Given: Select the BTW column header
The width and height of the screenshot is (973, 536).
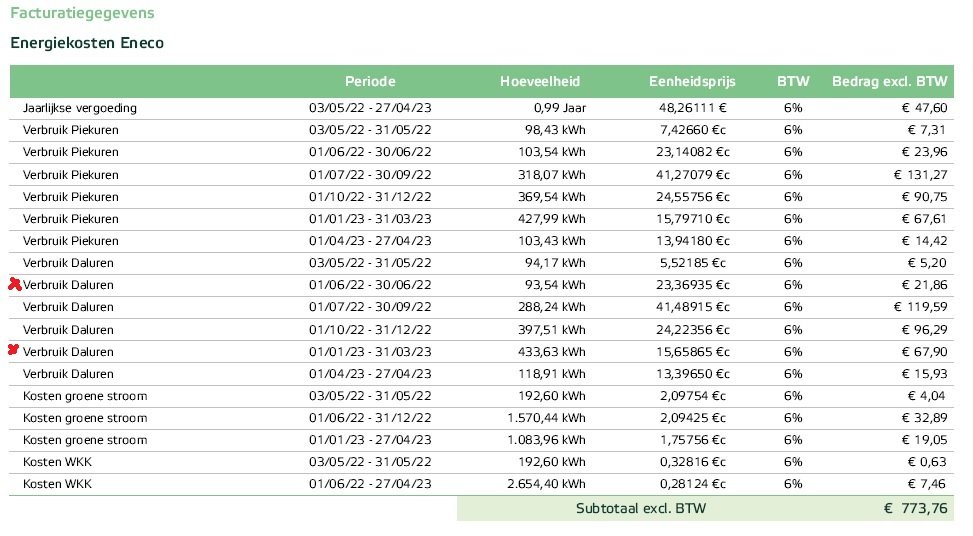Looking at the screenshot, I should pos(793,82).
